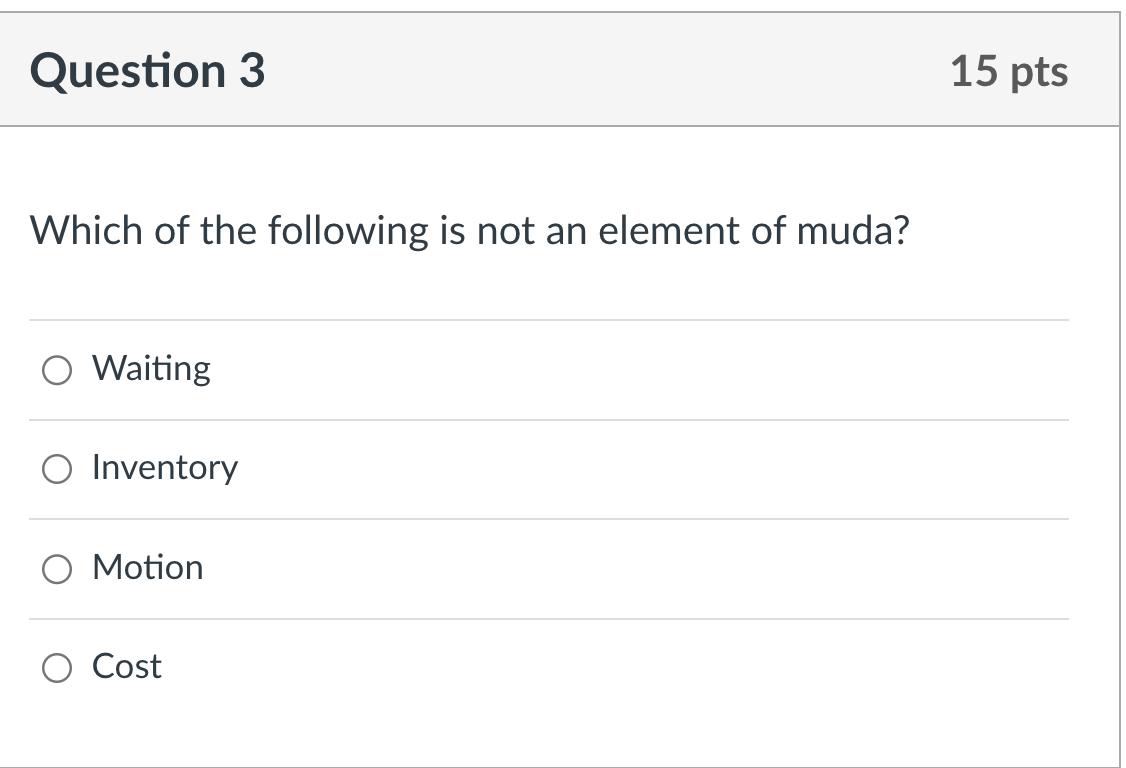1126x768 pixels.
Task: Pick Inventory as the answer choice
Action: [57, 468]
